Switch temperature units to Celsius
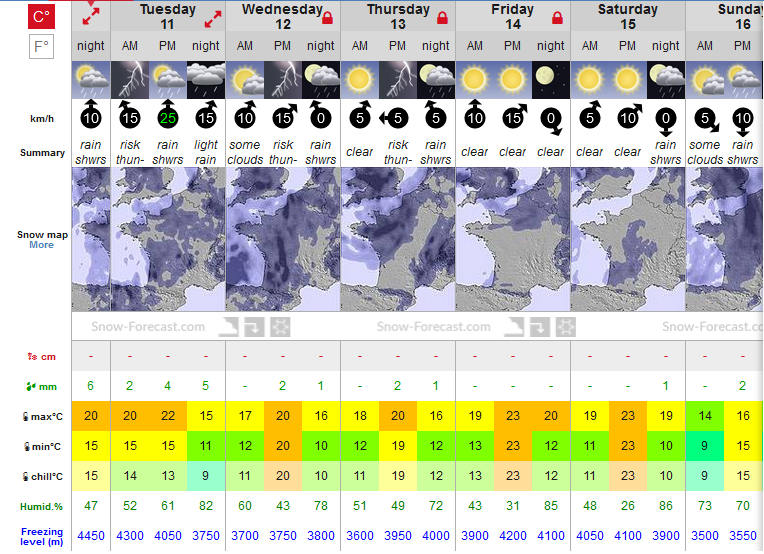Viewport: 764px width, 554px height. (x=41, y=16)
